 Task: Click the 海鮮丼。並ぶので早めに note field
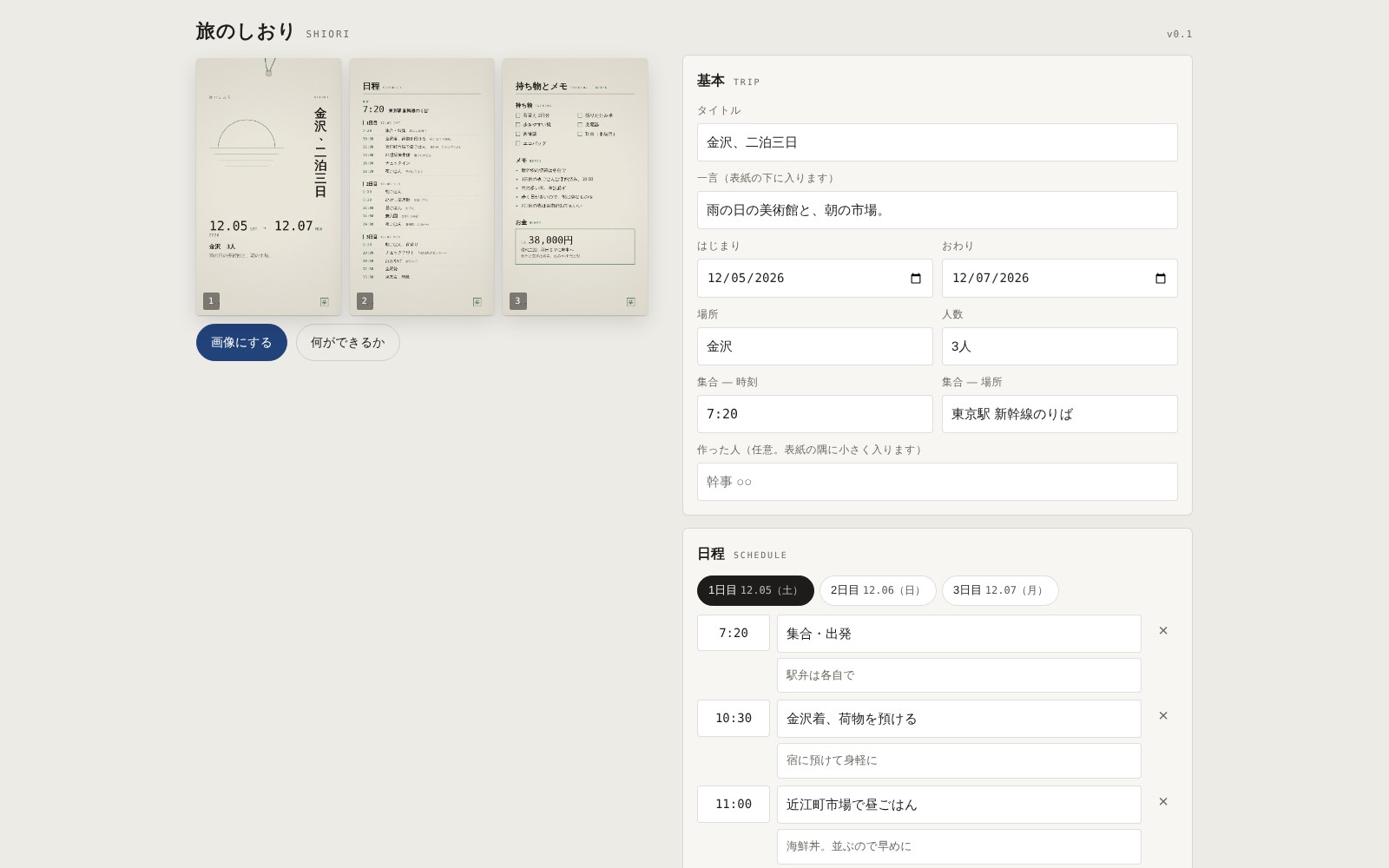959,846
